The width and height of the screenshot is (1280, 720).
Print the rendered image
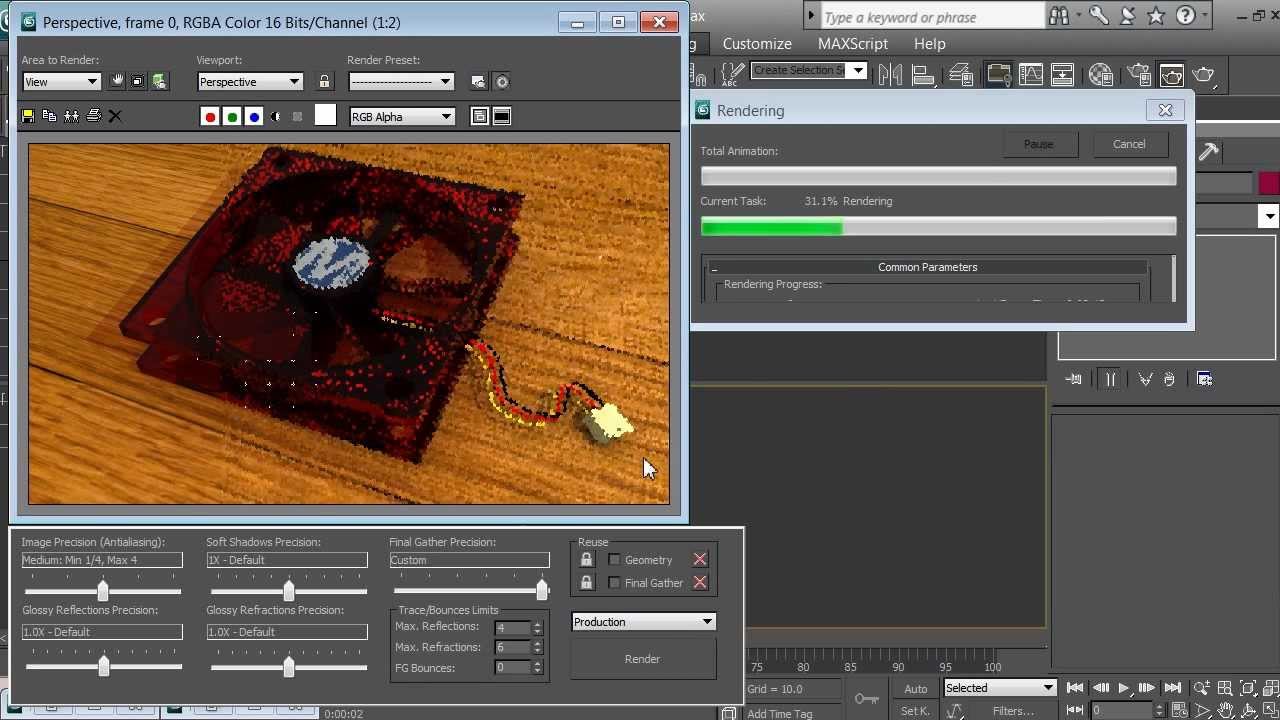[x=93, y=116]
